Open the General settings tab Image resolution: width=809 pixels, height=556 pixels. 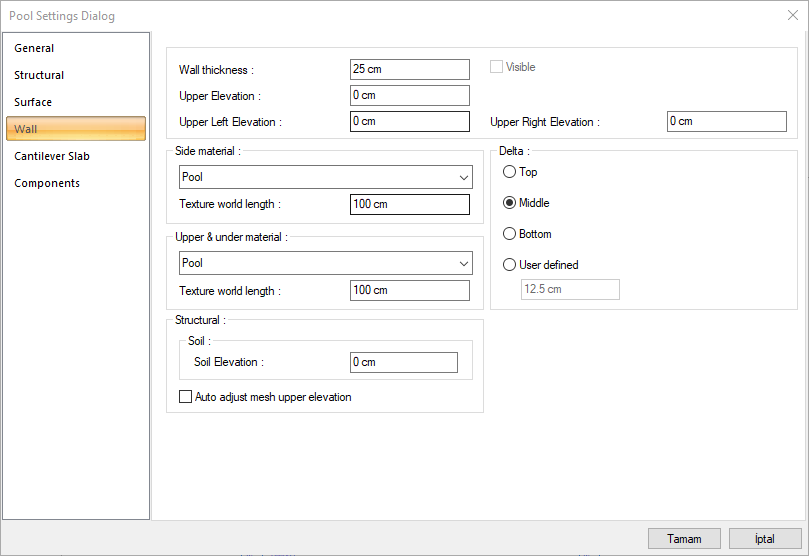click(34, 48)
